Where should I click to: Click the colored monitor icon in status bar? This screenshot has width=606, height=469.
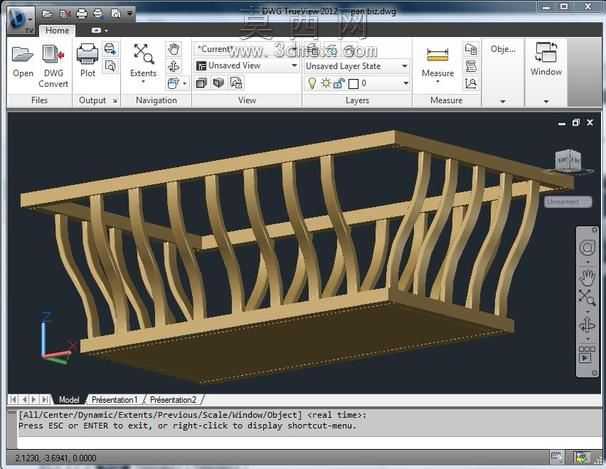point(581,458)
